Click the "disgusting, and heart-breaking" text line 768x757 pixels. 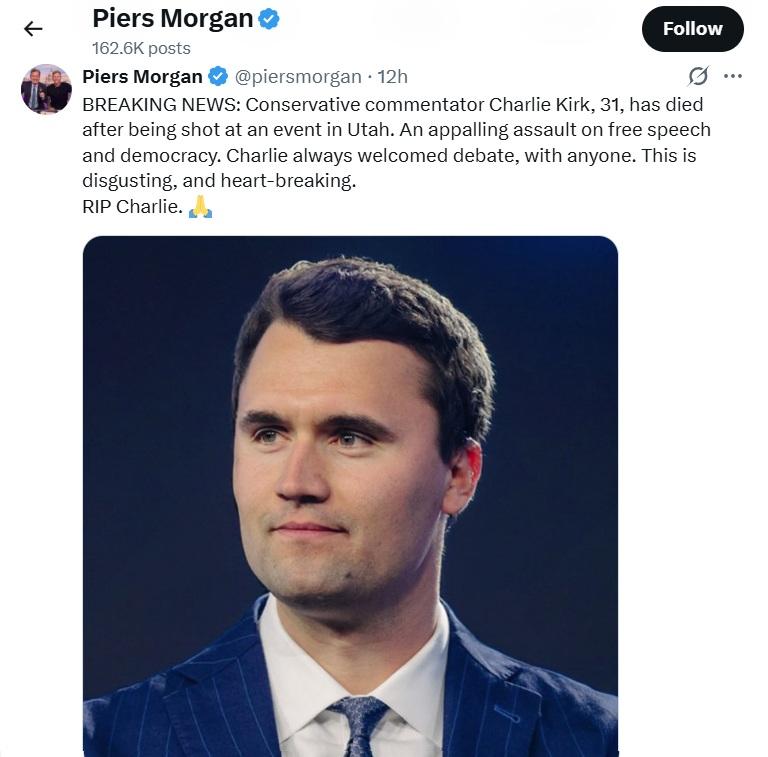point(218,182)
